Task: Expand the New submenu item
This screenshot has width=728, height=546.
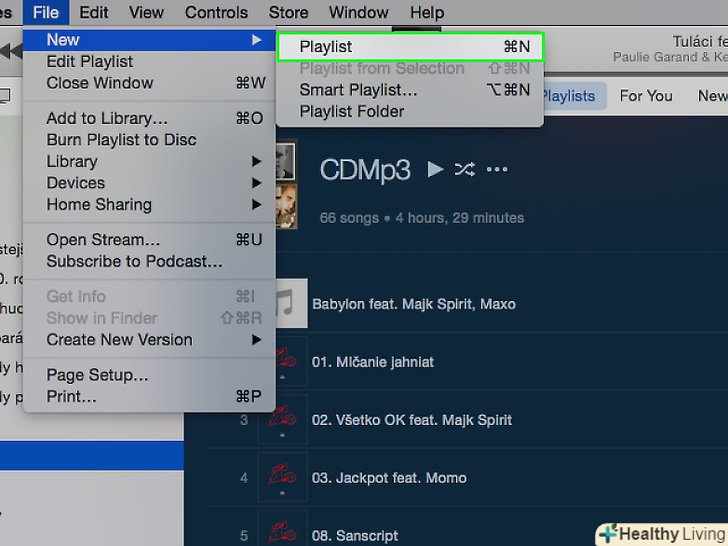Action: pyautogui.click(x=149, y=40)
